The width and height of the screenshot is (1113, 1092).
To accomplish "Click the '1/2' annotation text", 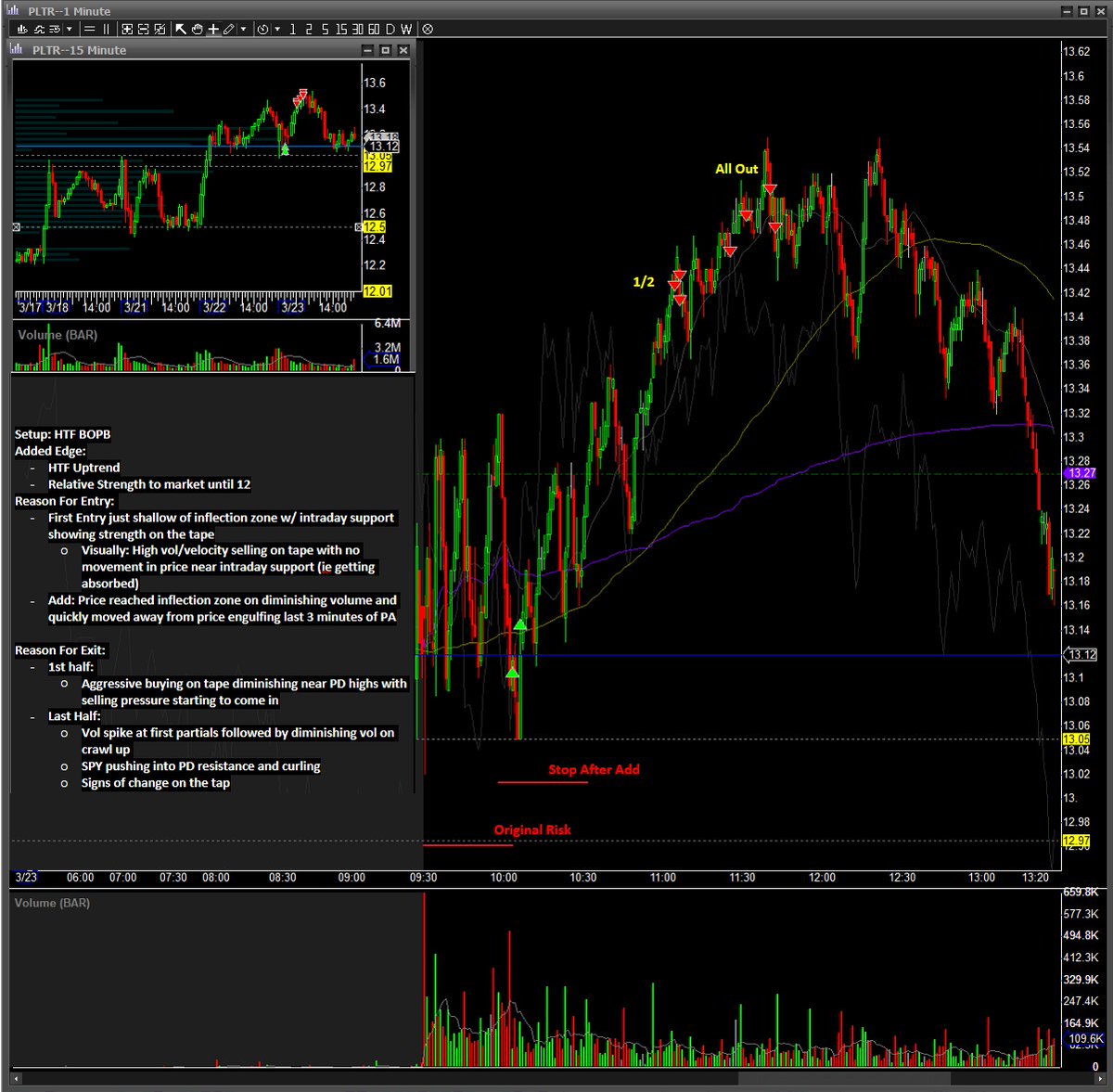I will [x=643, y=282].
